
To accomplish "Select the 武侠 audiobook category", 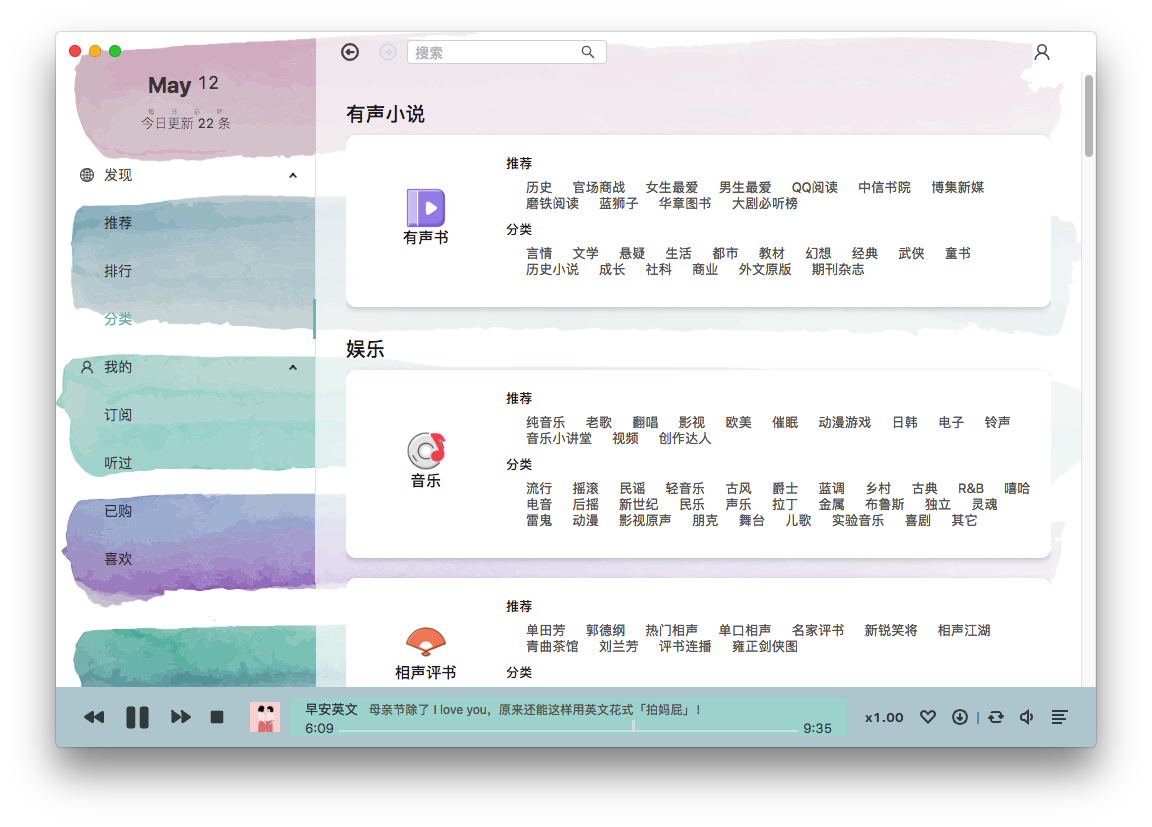I will (x=911, y=253).
